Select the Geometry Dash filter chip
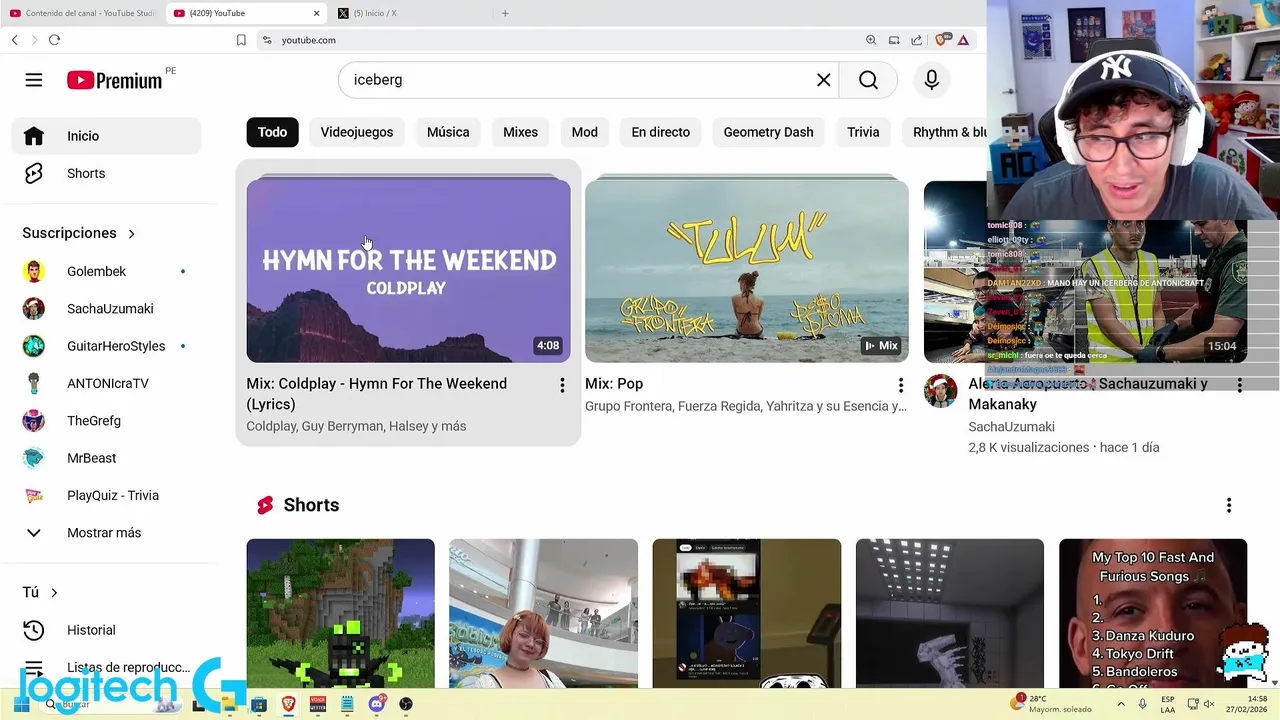 click(768, 132)
